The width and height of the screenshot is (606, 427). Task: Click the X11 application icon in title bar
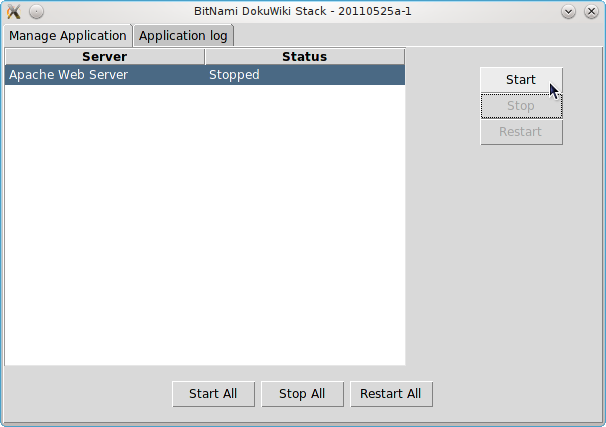click(14, 11)
